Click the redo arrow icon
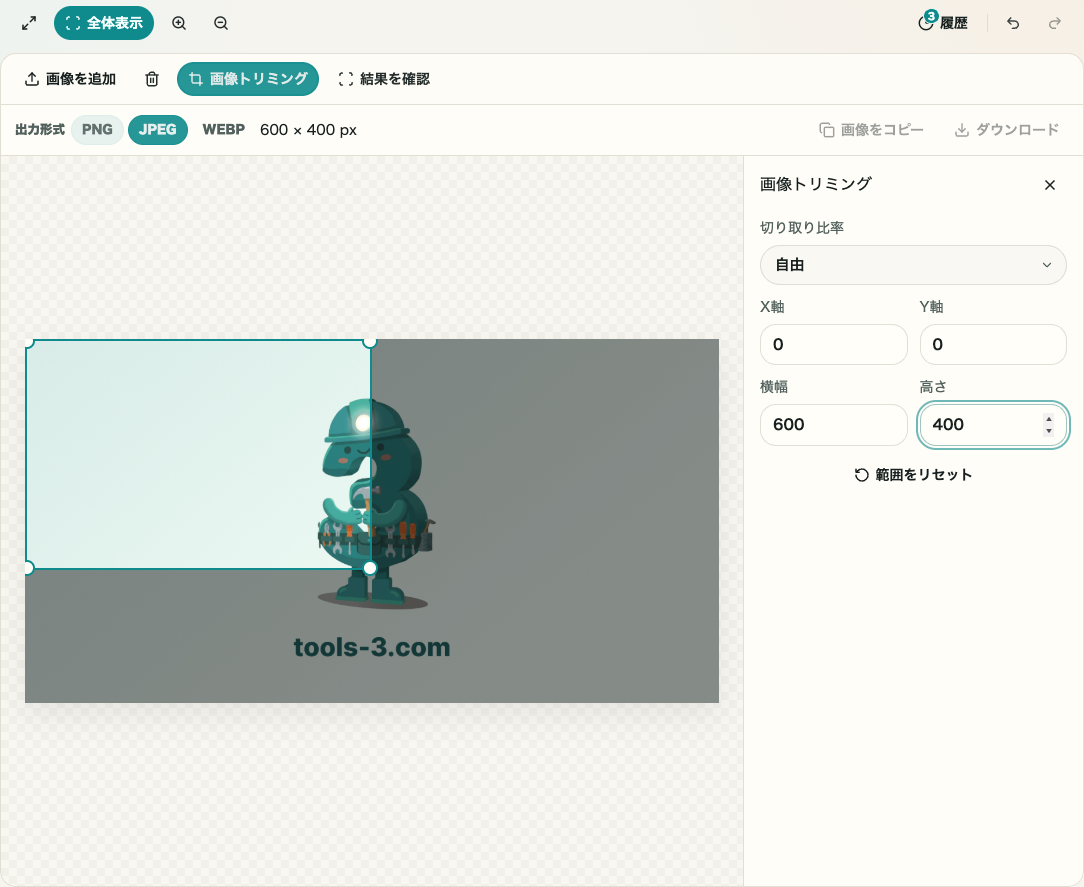1084x887 pixels. pyautogui.click(x=1054, y=24)
